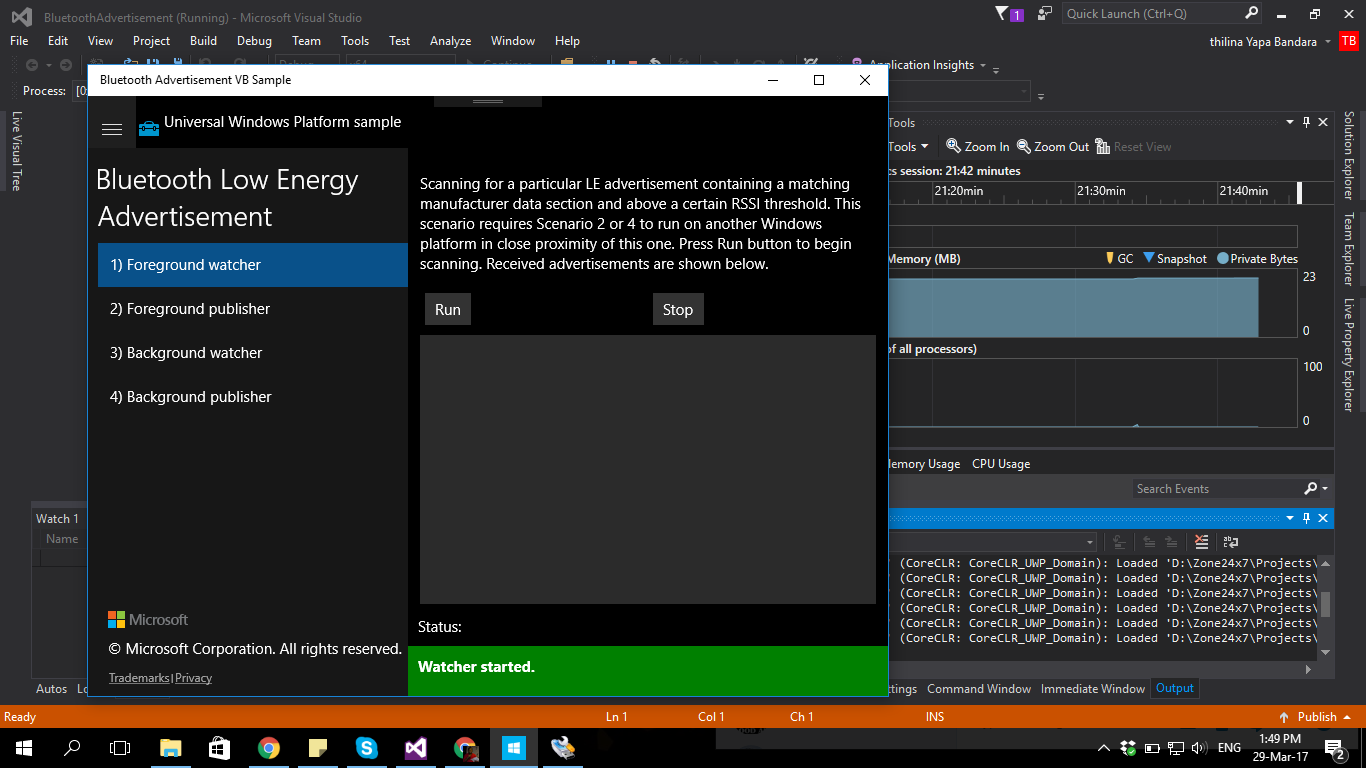Viewport: 1366px width, 768px height.
Task: Click the Search Events input field
Action: point(1218,489)
